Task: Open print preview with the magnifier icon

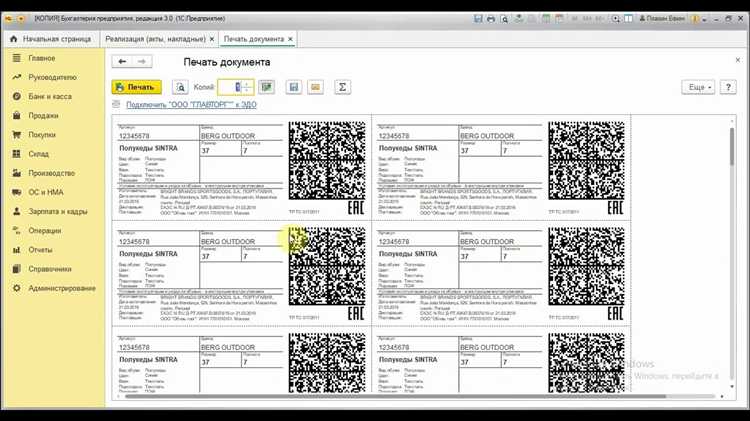Action: pyautogui.click(x=180, y=87)
